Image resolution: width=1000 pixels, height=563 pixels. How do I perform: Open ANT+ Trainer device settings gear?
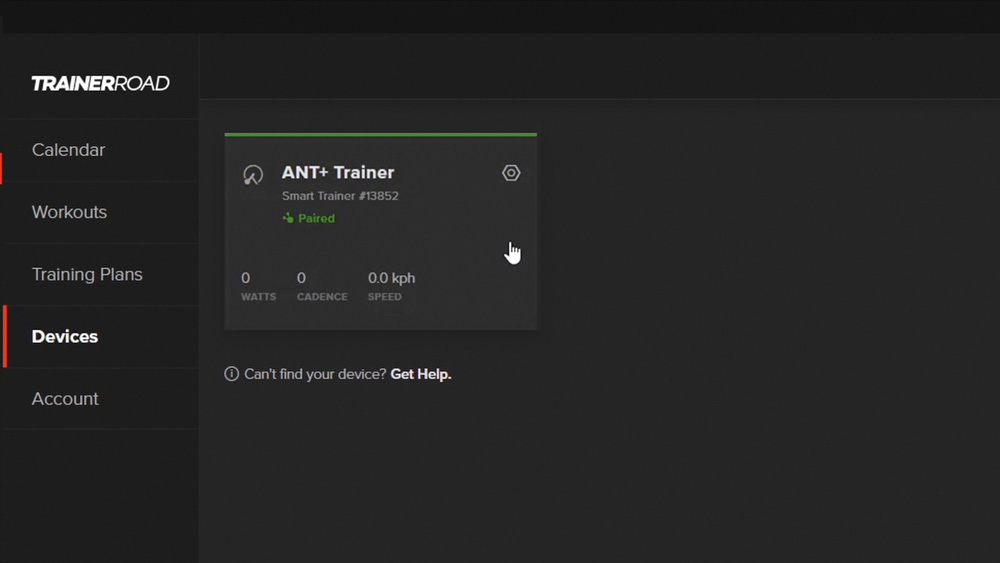pyautogui.click(x=511, y=173)
